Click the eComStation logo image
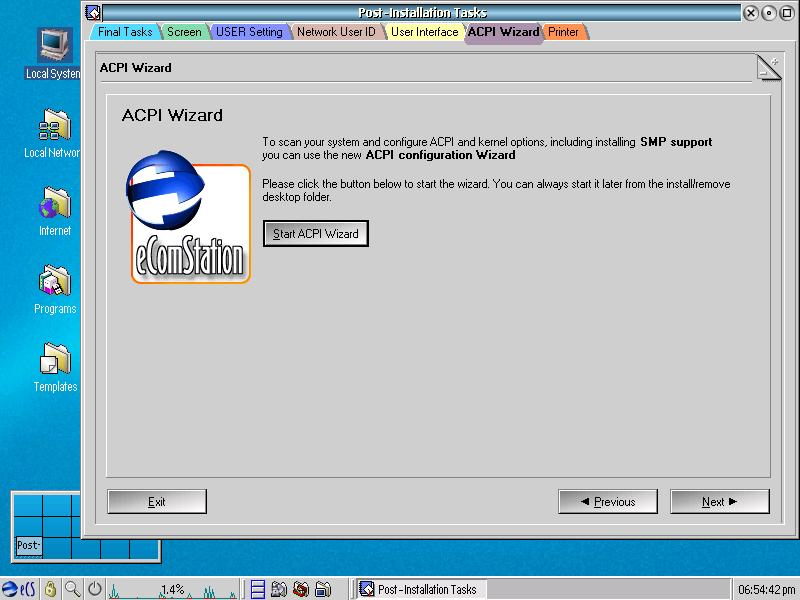The image size is (800, 600). pos(188,217)
